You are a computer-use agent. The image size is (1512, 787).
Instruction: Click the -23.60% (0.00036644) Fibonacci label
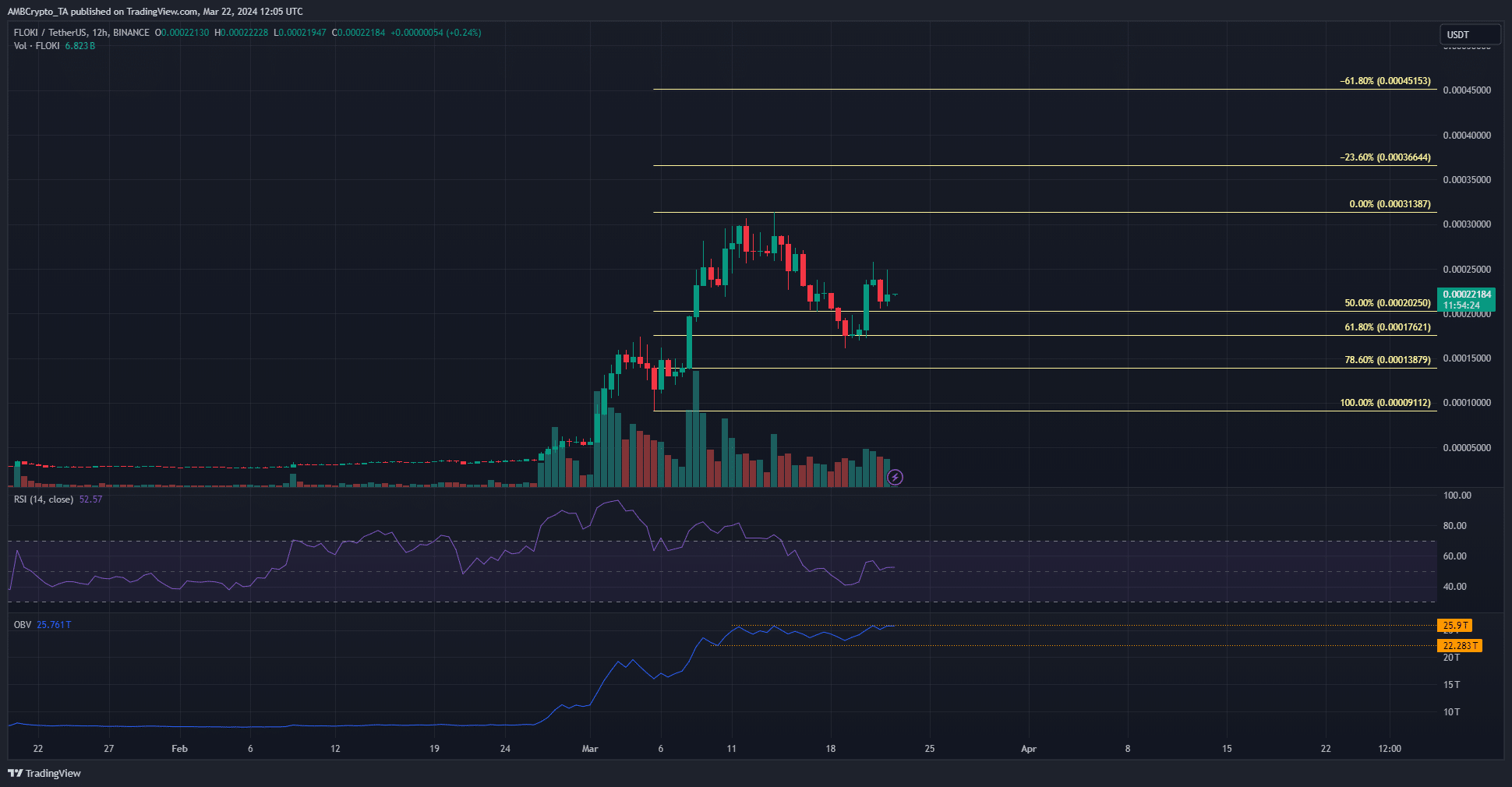[x=1386, y=157]
